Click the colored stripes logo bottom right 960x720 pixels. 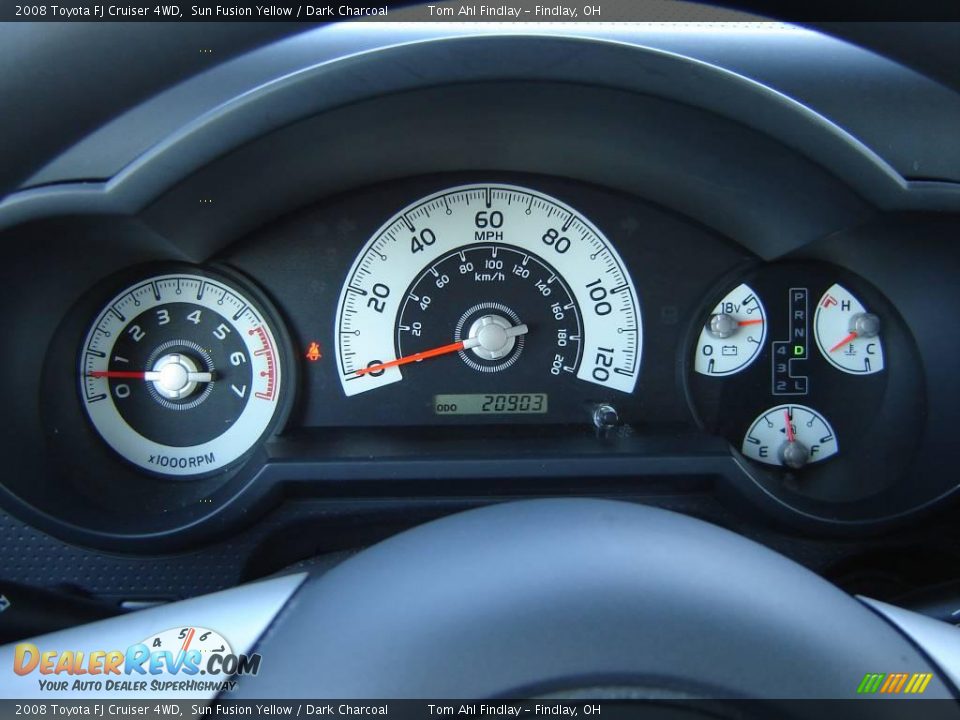pos(894,683)
